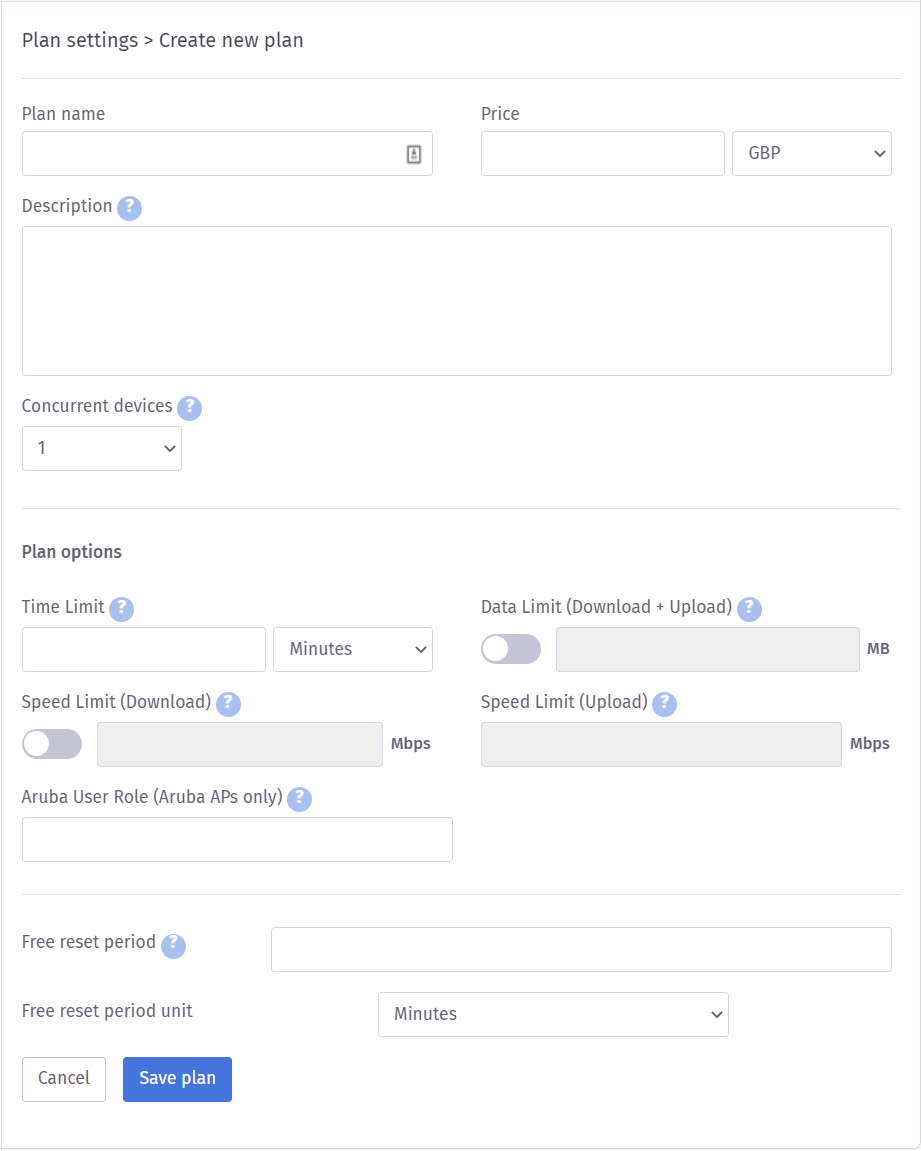
Task: Click the Time Limit help icon
Action: [121, 609]
